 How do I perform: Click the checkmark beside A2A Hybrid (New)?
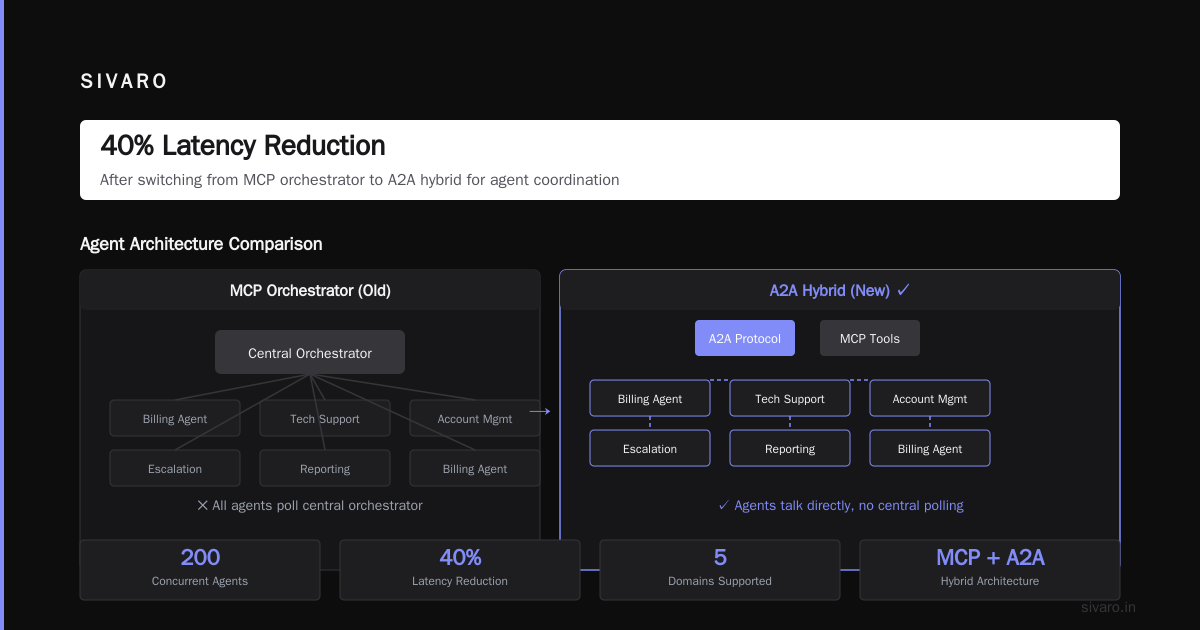(903, 291)
